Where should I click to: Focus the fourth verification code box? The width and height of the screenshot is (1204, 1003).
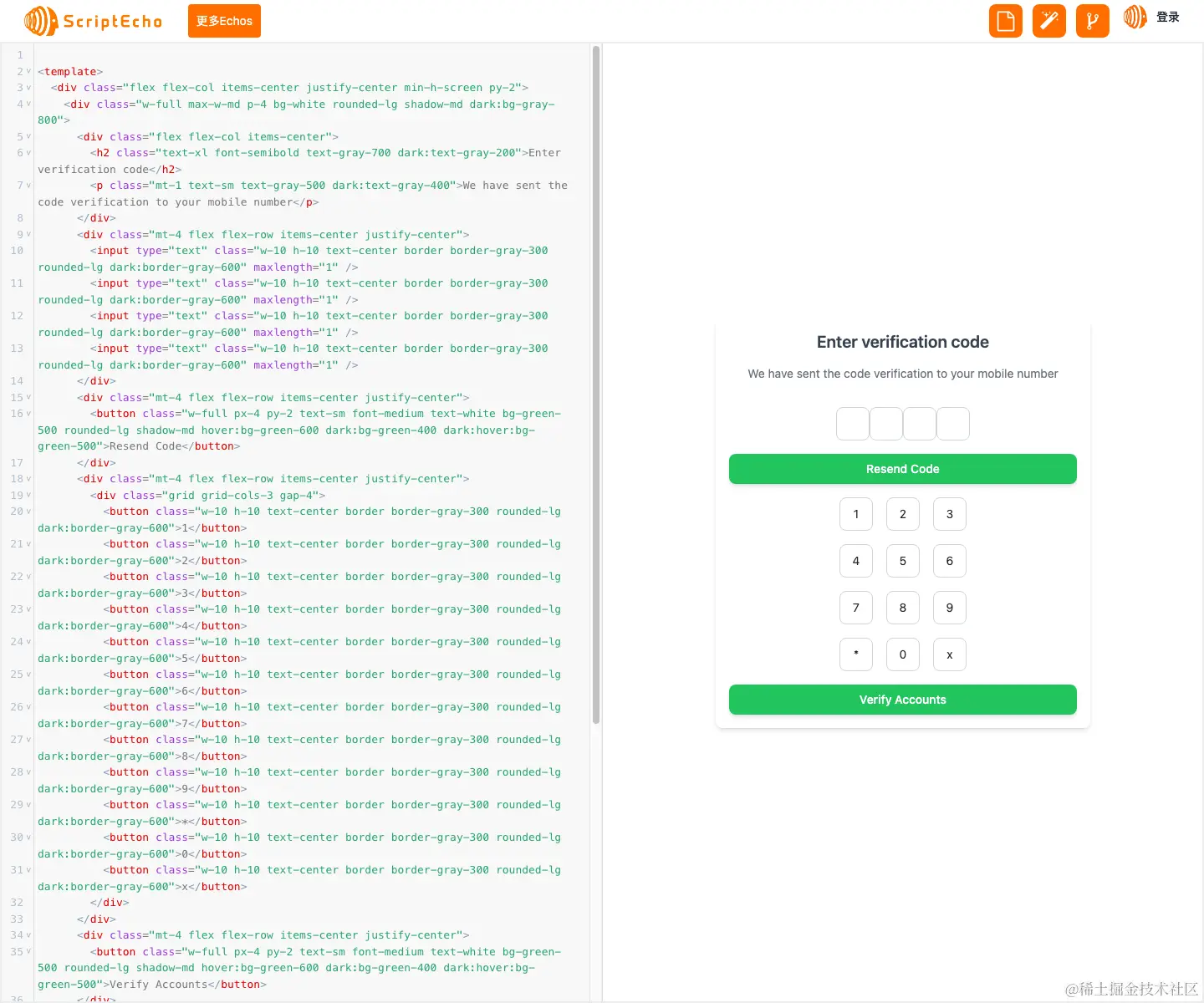953,424
